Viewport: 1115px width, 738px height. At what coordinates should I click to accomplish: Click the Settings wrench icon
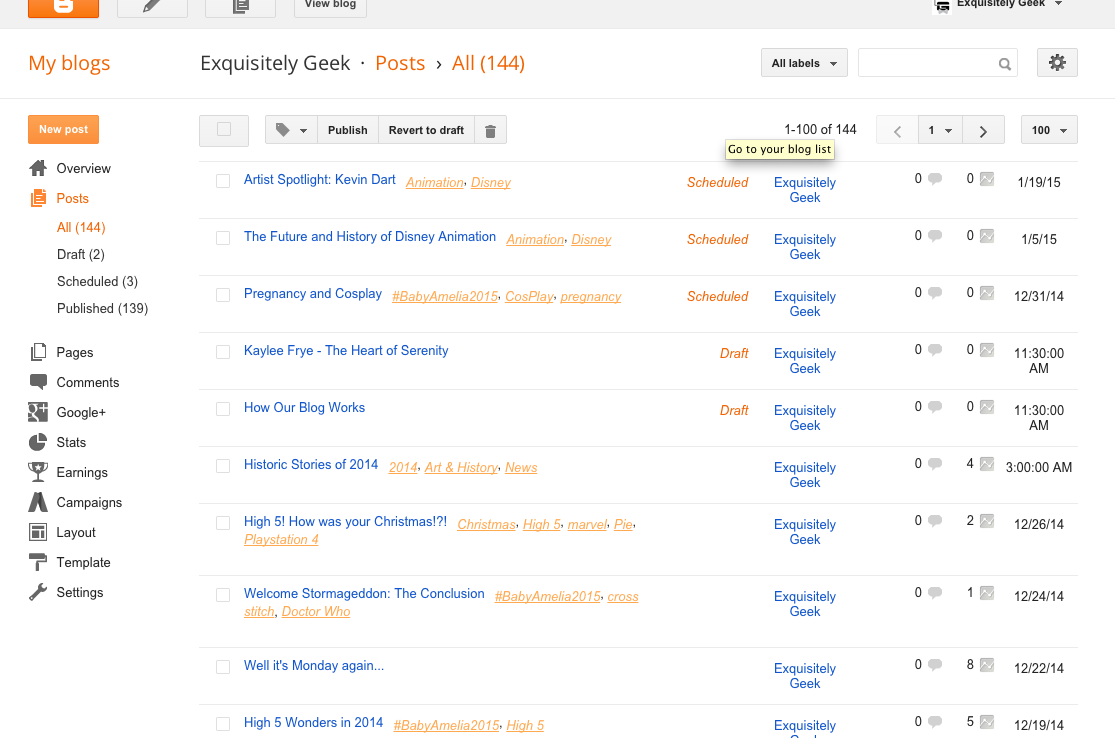point(38,592)
